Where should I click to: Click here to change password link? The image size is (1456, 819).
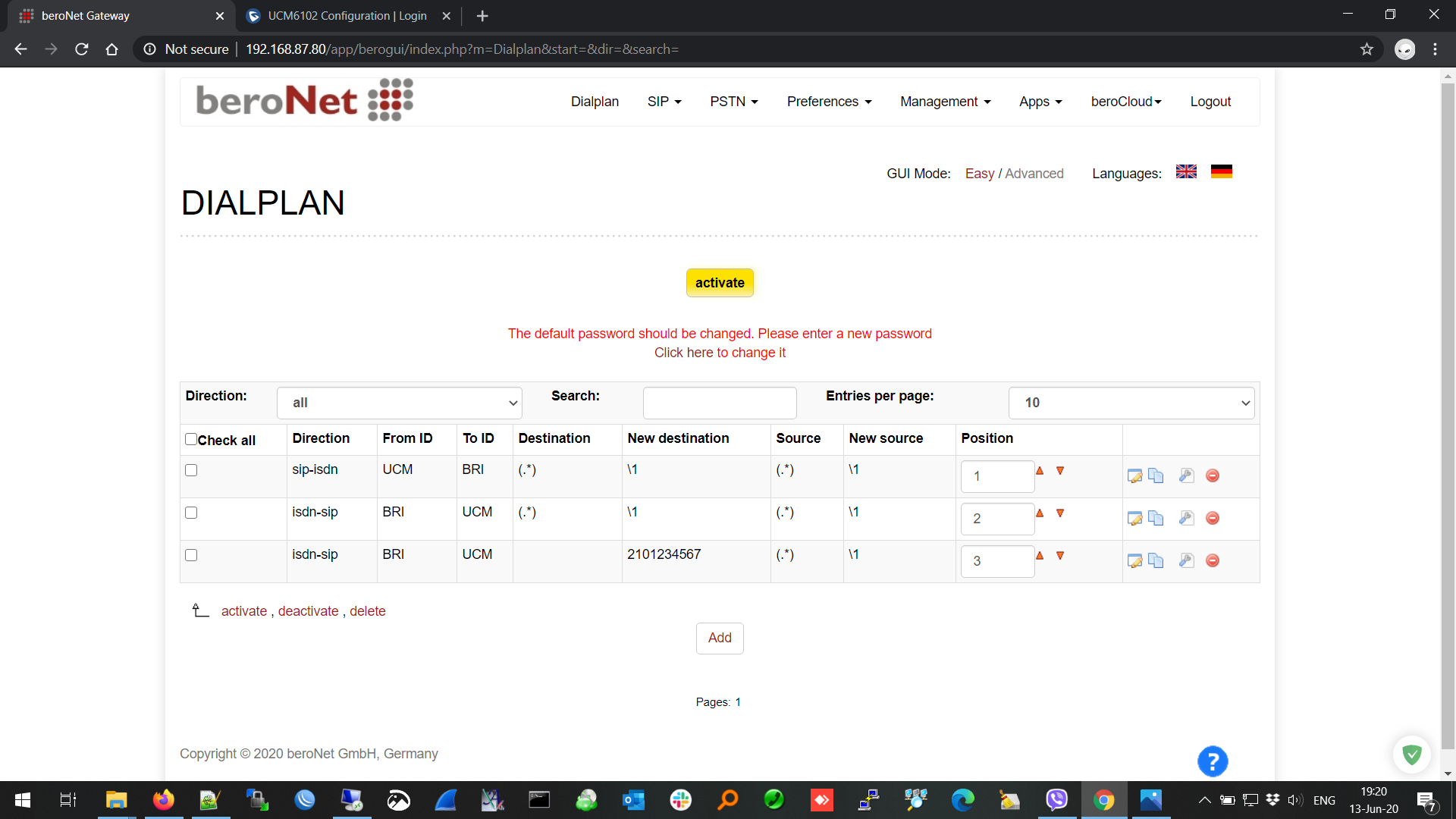click(x=720, y=353)
